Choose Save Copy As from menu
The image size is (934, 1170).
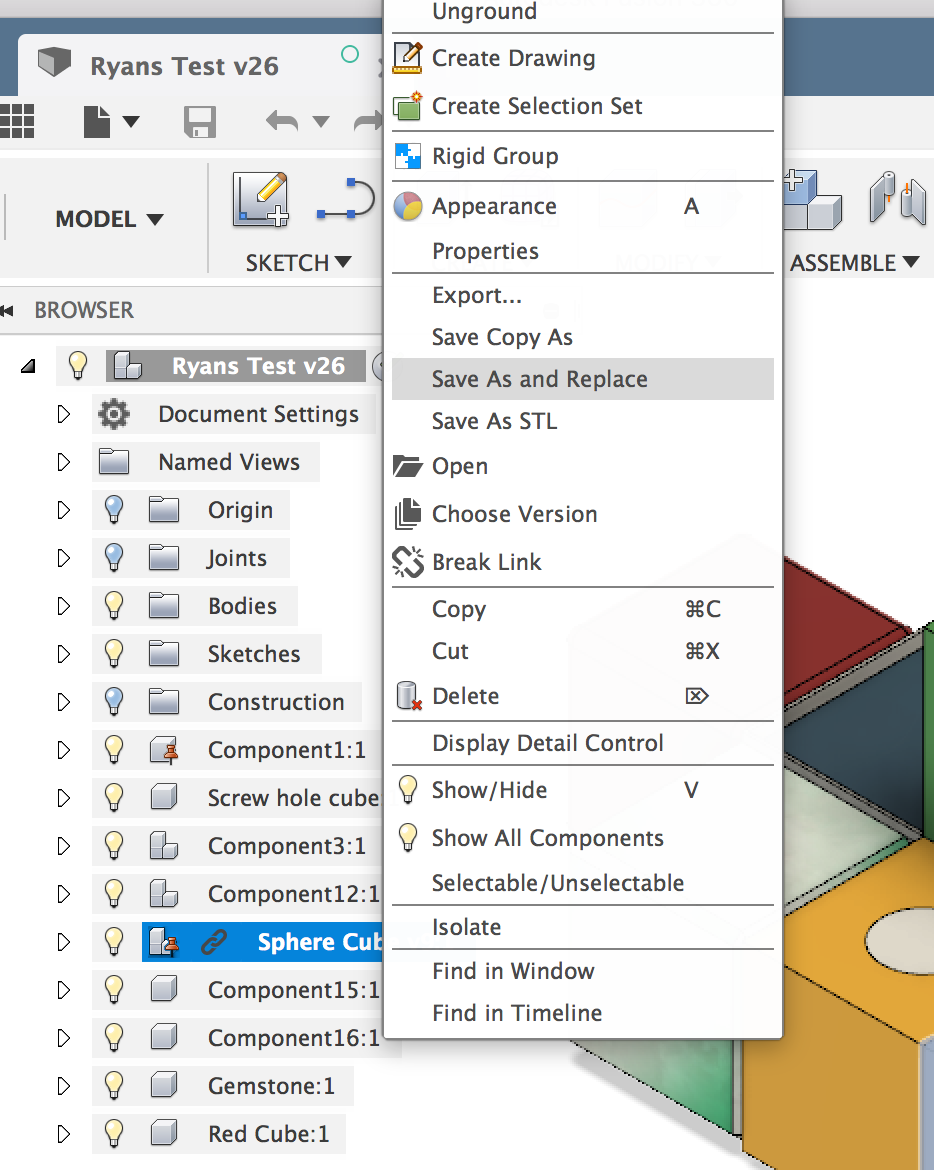[x=583, y=337]
